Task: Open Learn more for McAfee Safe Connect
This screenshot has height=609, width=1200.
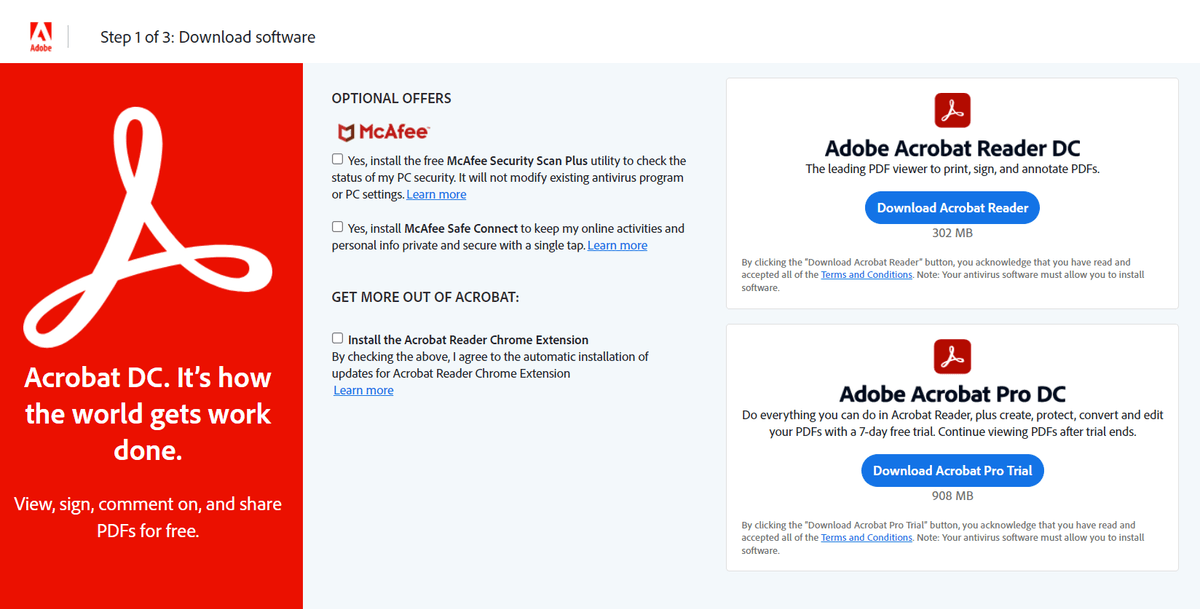Action: (617, 244)
